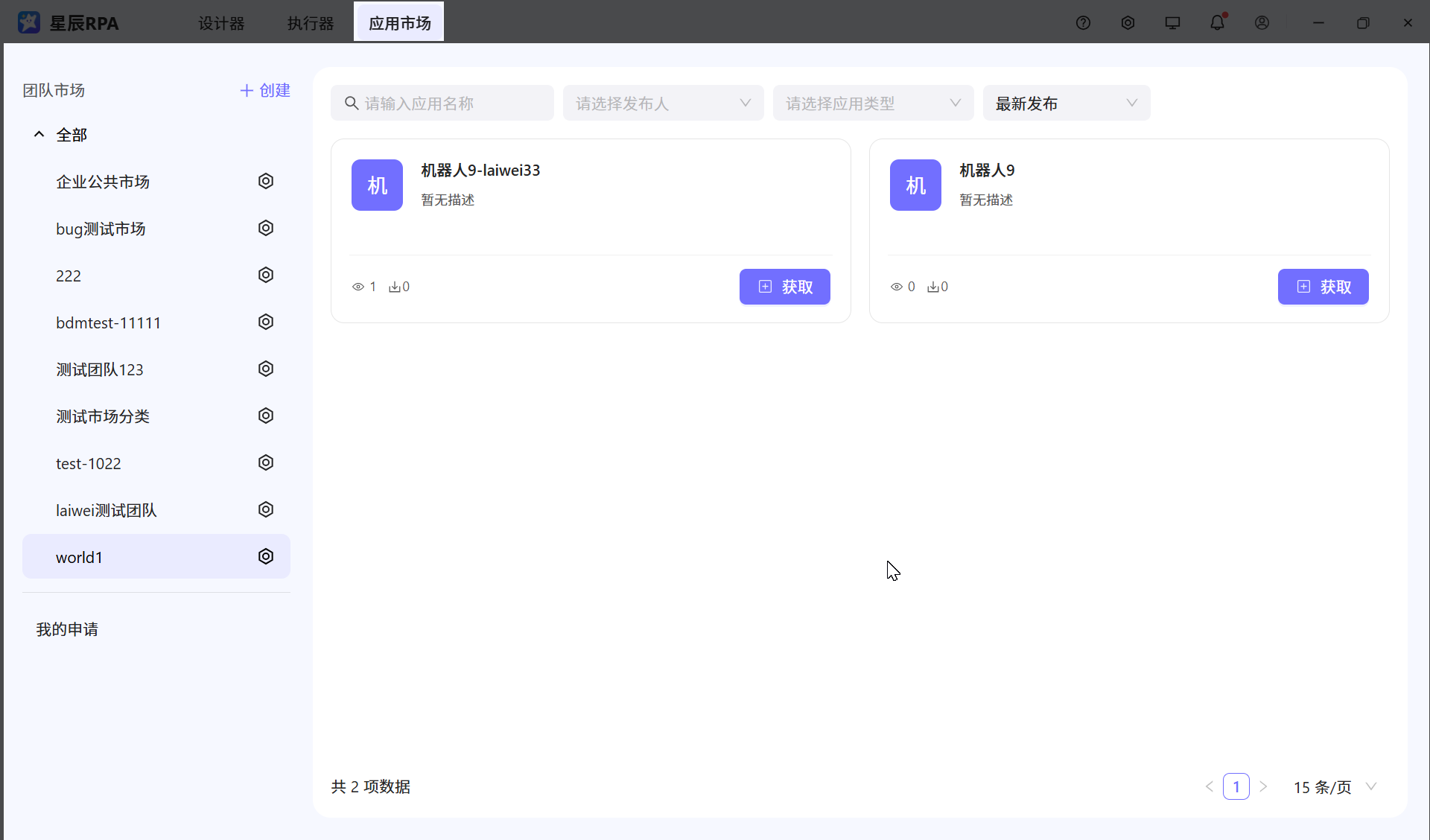Collapse the 全部 category list
The image size is (1430, 840).
tap(39, 134)
